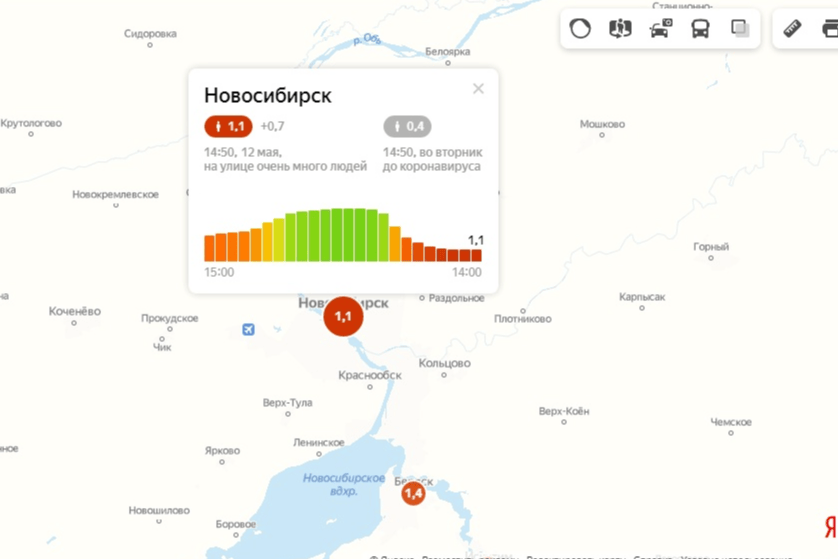The image size is (839, 559).
Task: Click the Боровое map label
Action: click(236, 524)
